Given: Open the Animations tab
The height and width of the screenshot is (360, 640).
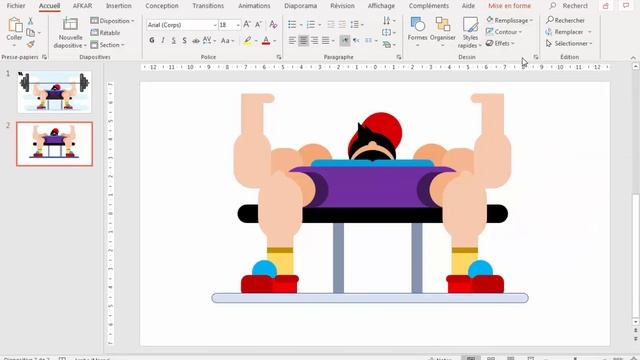Looking at the screenshot, I should pyautogui.click(x=254, y=6).
